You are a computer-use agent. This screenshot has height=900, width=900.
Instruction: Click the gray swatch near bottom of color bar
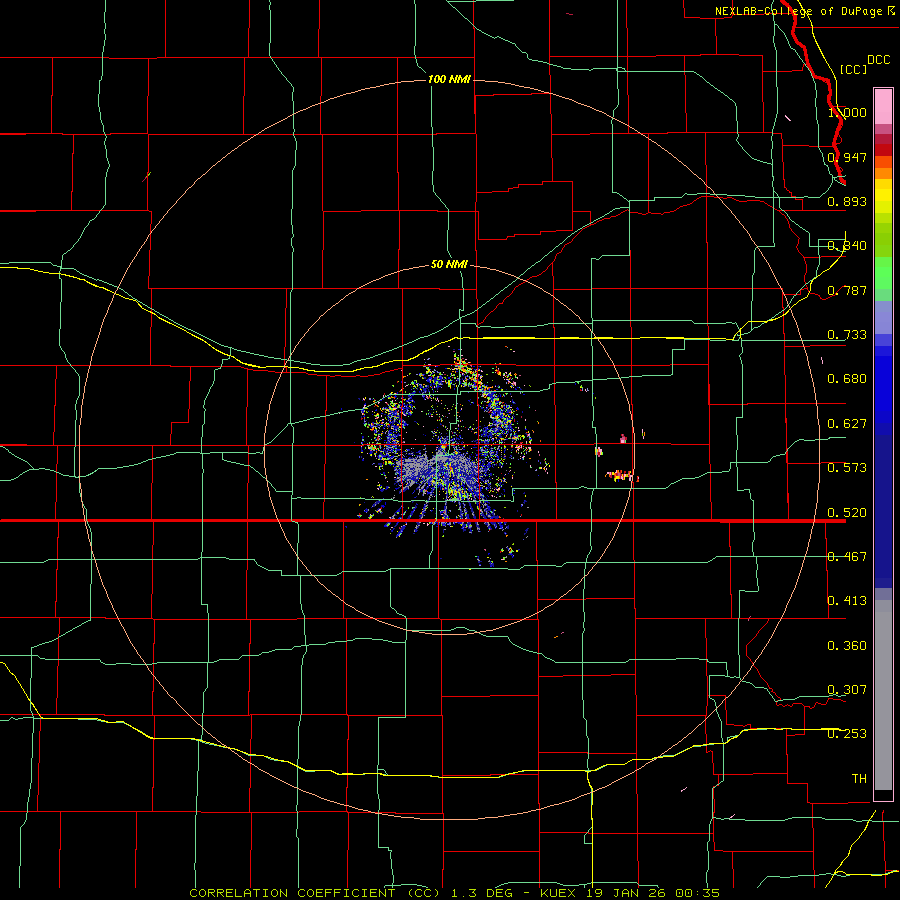point(883,695)
